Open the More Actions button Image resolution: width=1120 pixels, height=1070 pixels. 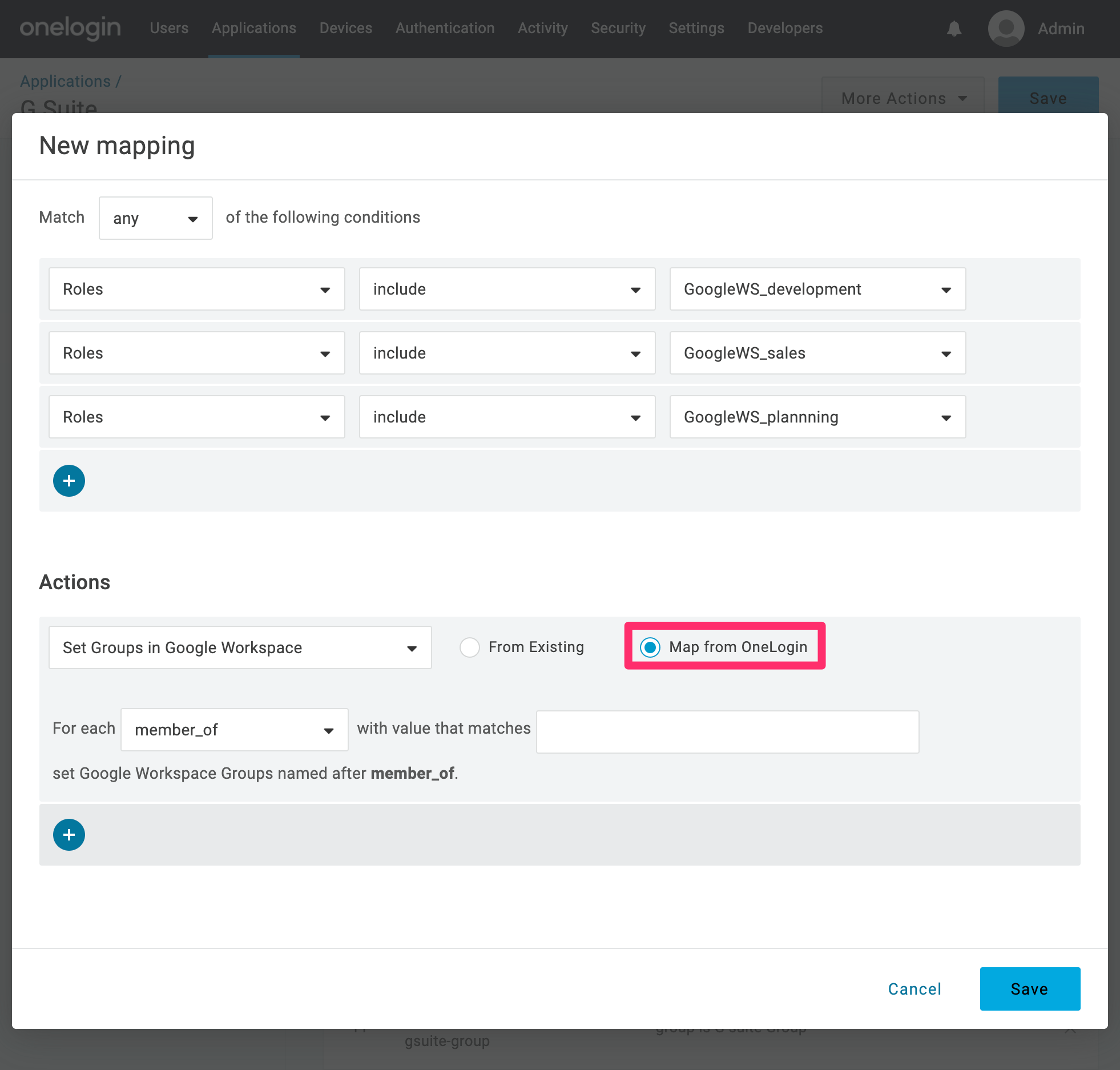click(x=903, y=96)
